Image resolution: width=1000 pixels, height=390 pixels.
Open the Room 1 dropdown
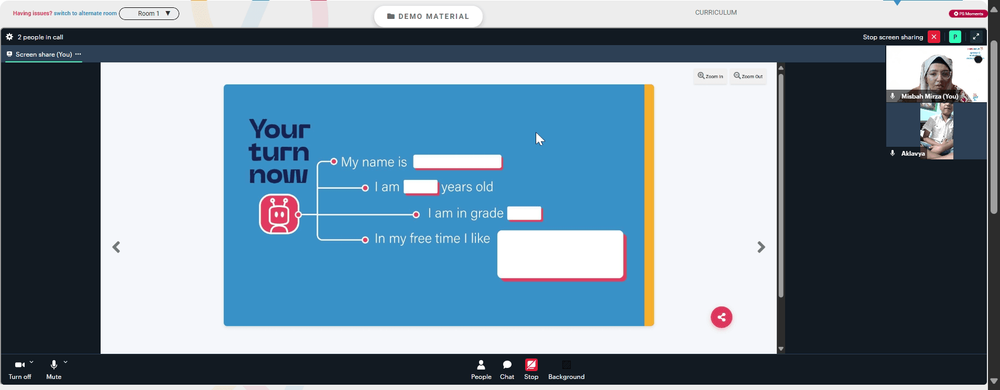tap(149, 13)
